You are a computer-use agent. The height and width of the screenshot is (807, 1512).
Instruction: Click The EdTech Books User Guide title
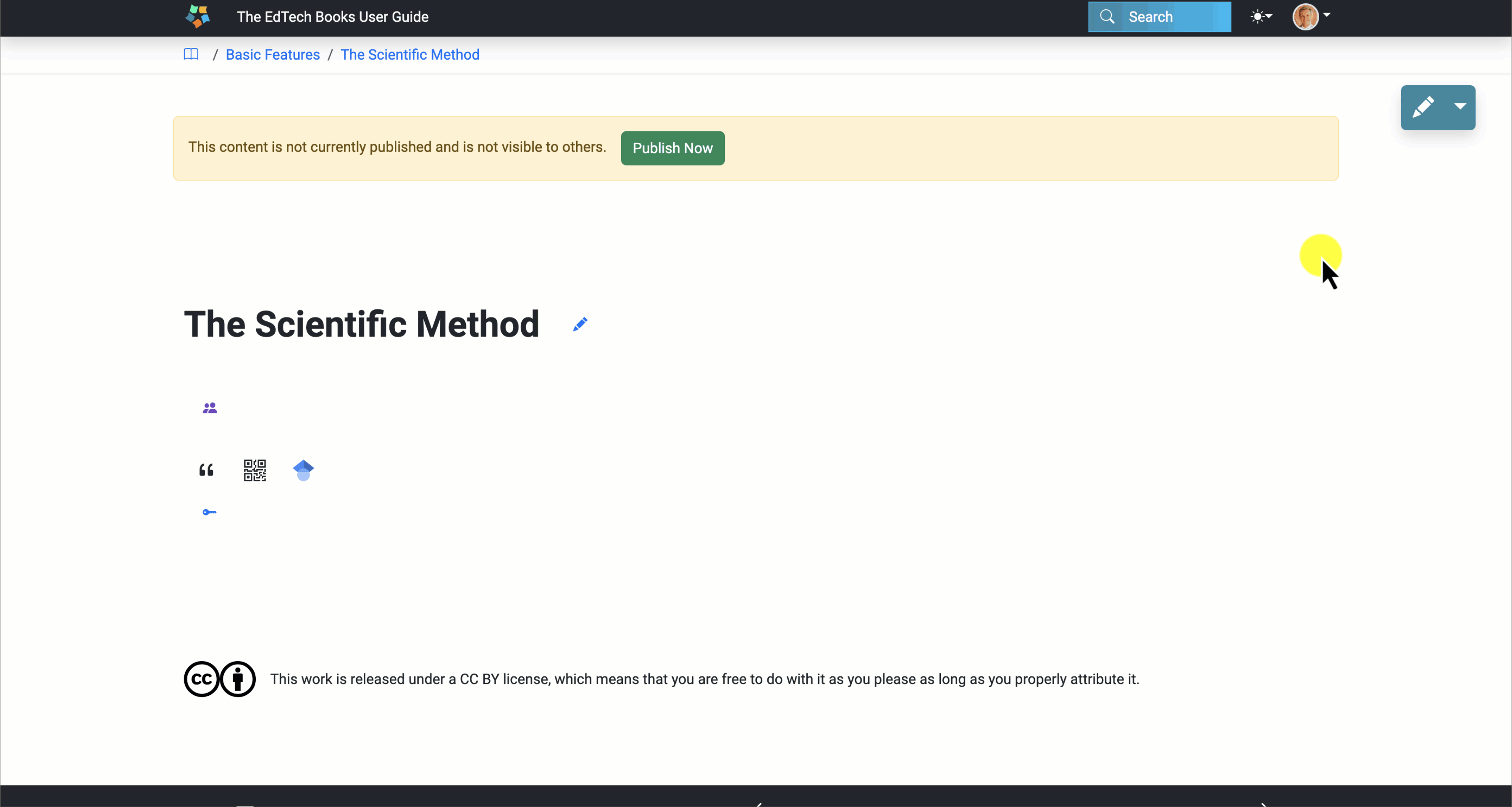[332, 16]
